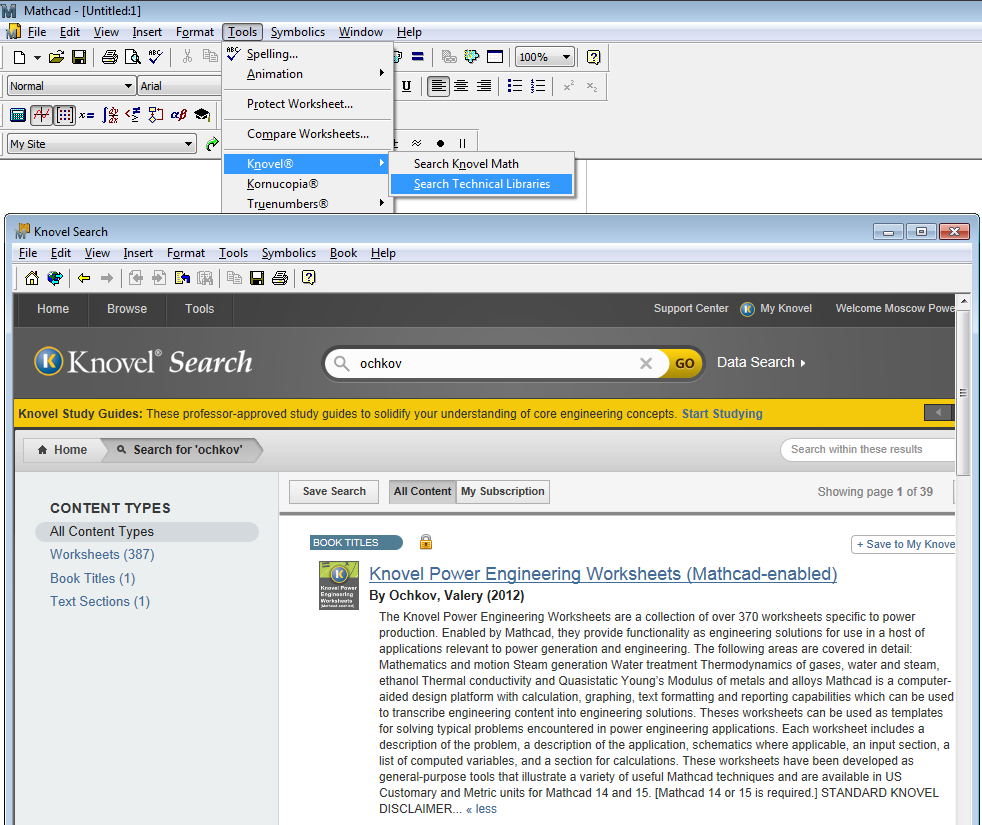The height and width of the screenshot is (825, 982).
Task: Clear the ochkov search text with X
Action: pos(646,363)
